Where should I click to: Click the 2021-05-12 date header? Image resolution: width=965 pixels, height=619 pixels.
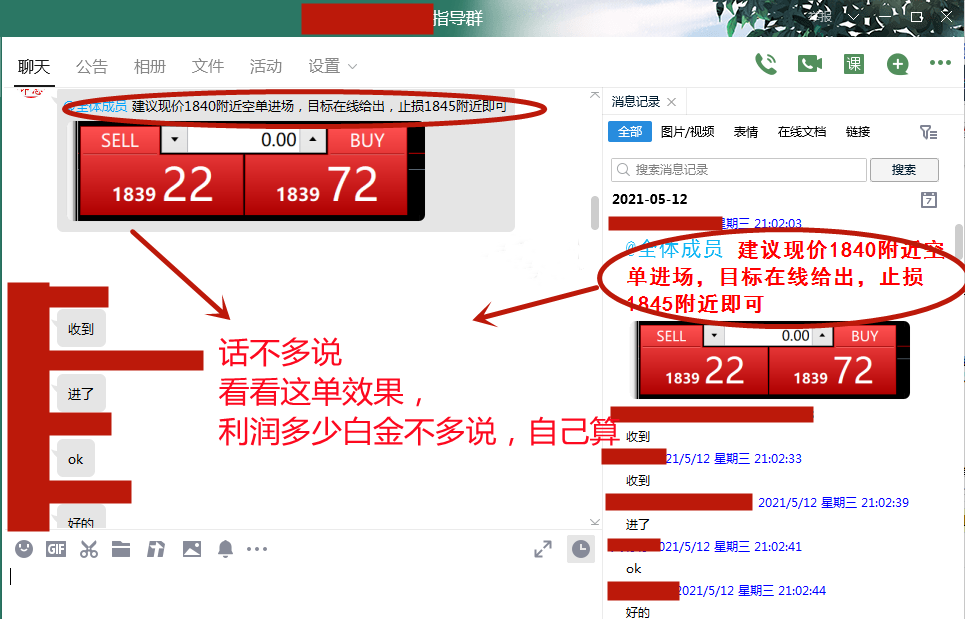pyautogui.click(x=650, y=199)
